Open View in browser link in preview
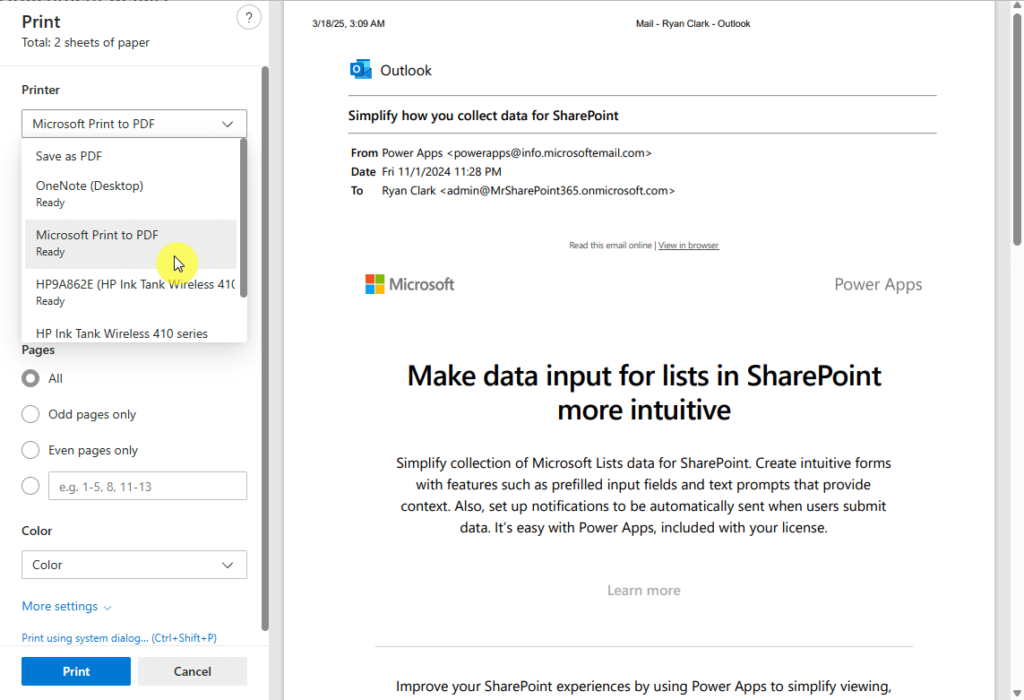 click(x=688, y=246)
